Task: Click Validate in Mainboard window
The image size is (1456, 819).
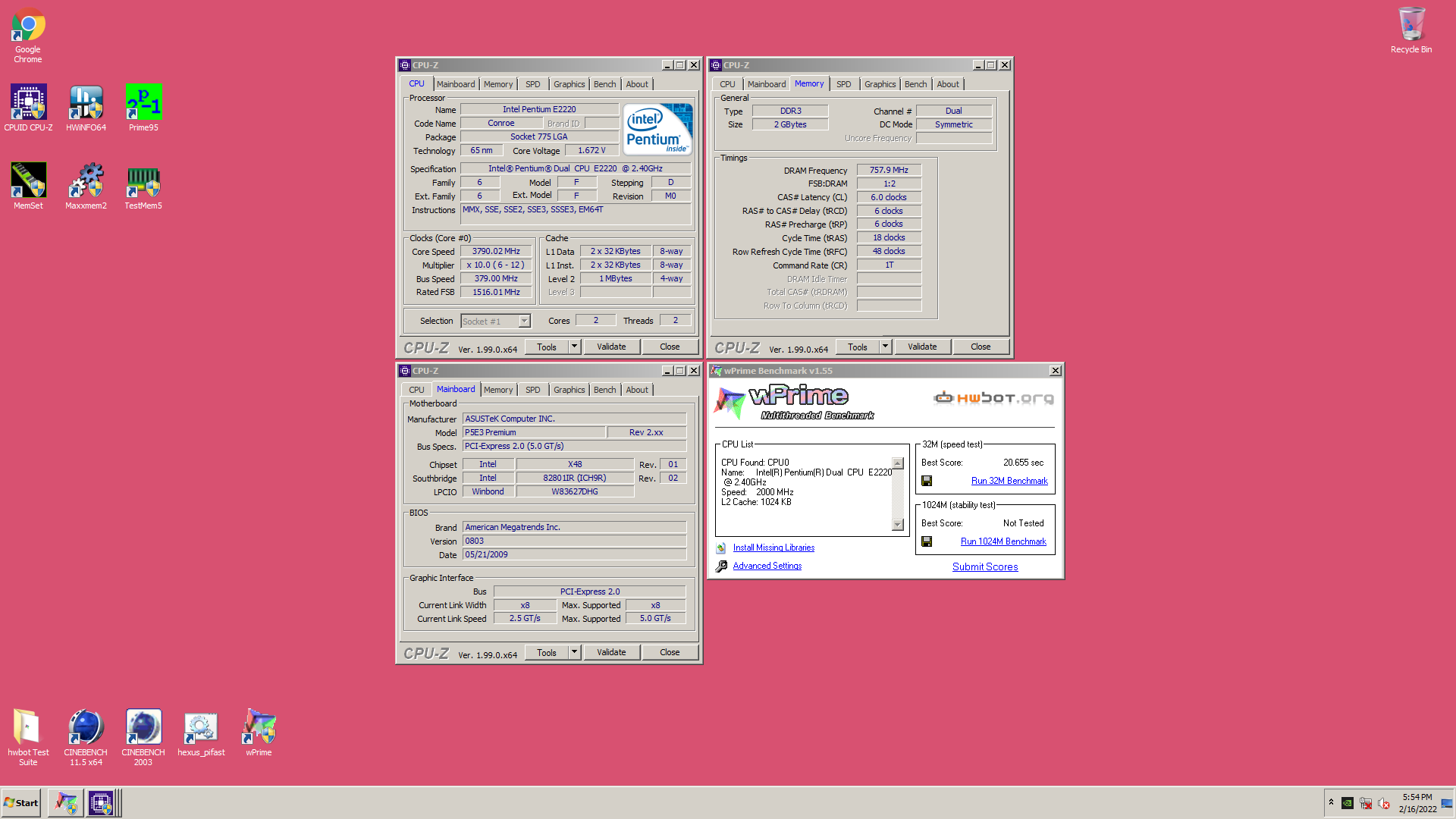Action: (611, 652)
